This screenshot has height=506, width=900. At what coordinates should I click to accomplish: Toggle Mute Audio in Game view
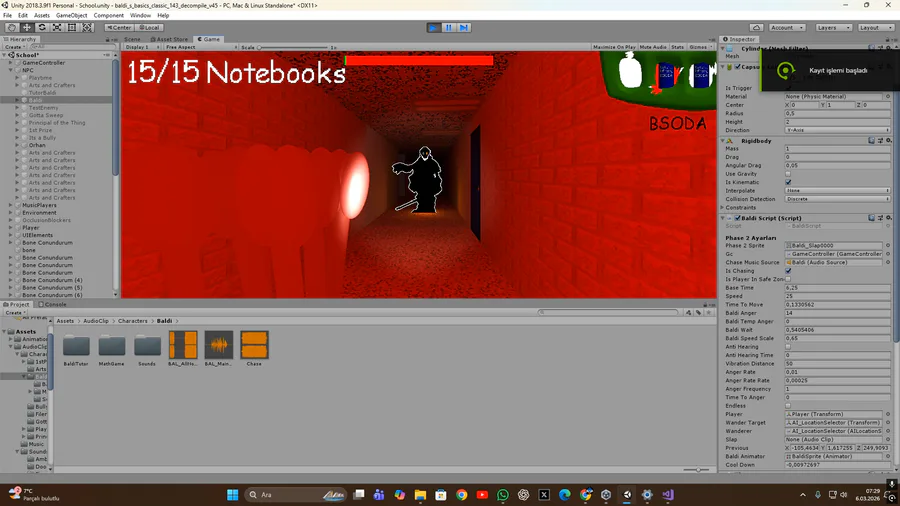click(x=653, y=47)
